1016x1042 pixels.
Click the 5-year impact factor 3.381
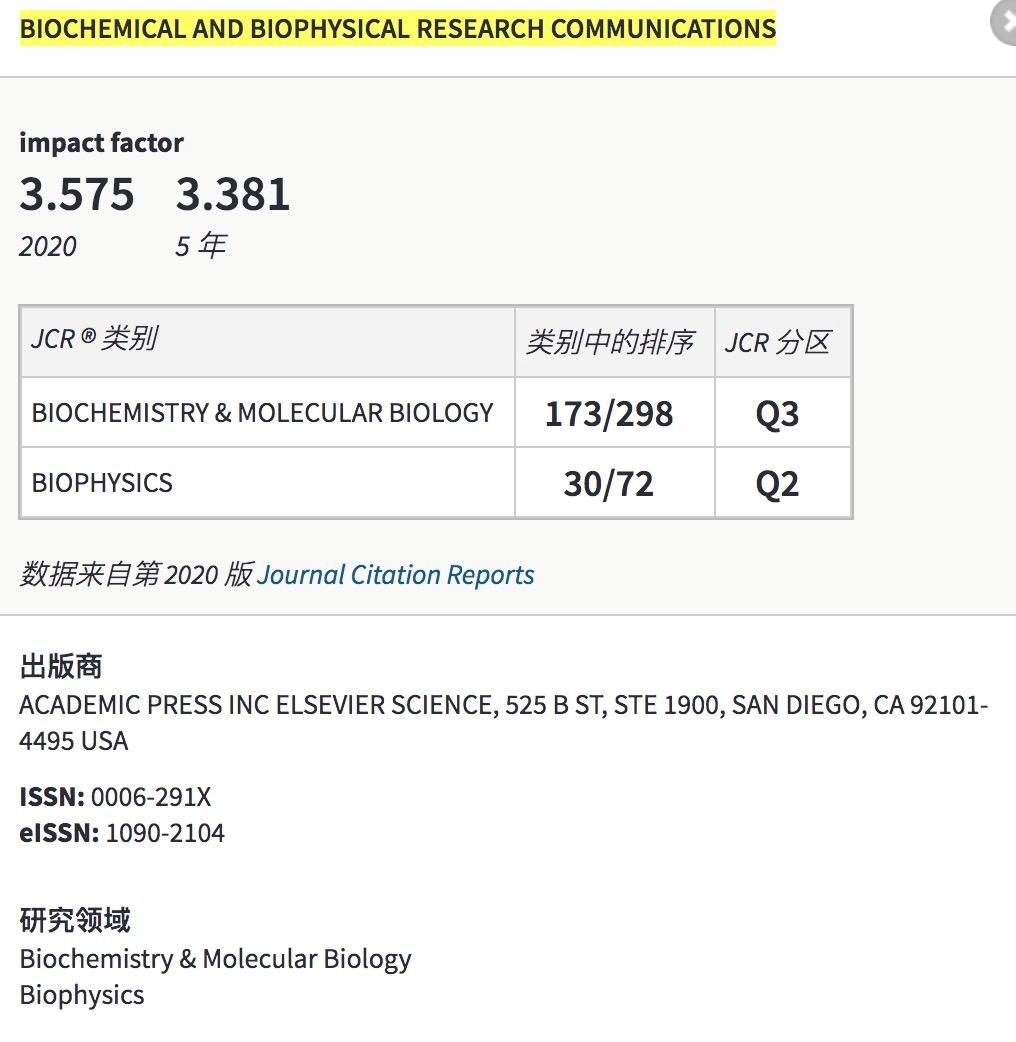click(x=232, y=196)
